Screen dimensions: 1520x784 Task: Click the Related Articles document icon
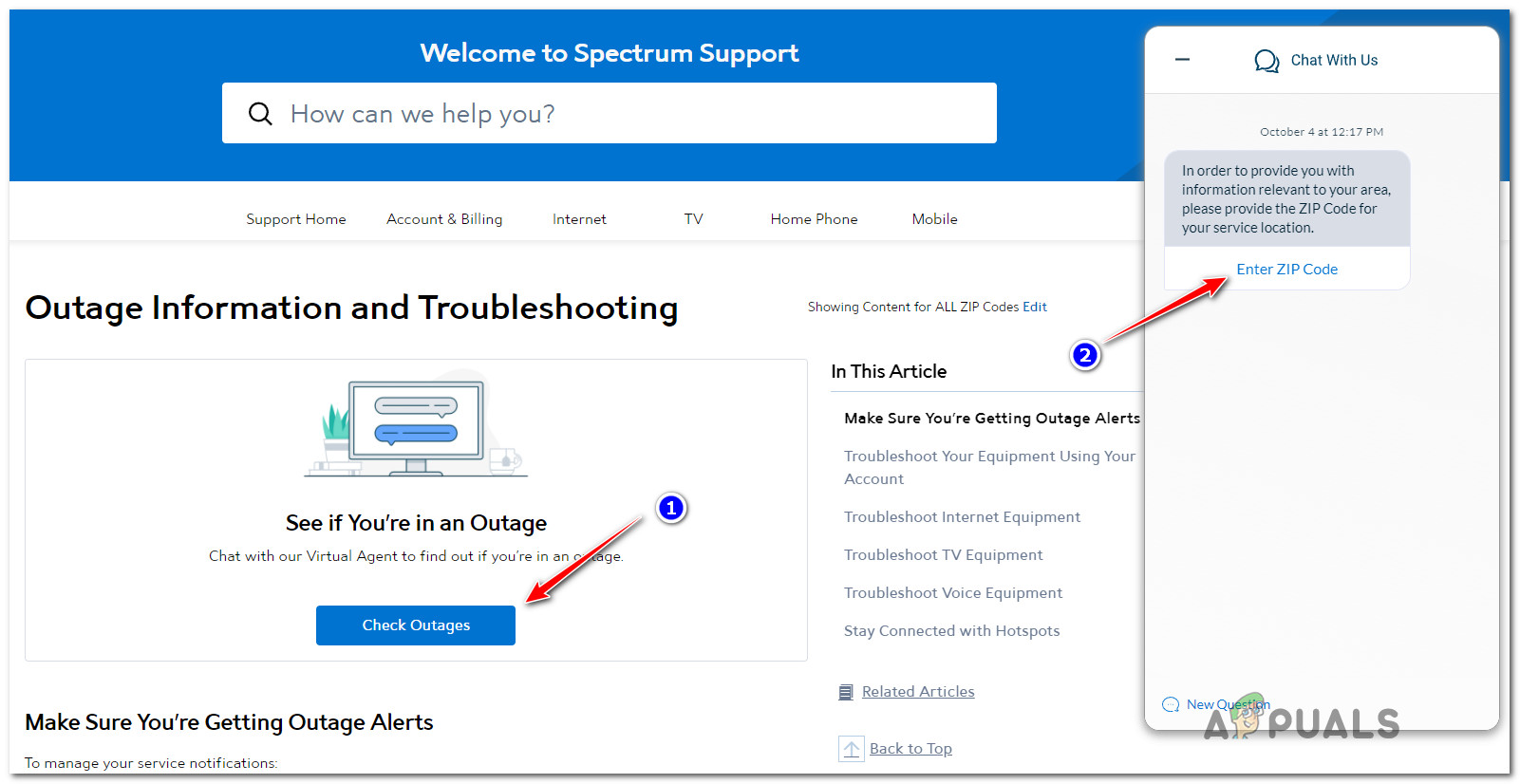point(846,692)
